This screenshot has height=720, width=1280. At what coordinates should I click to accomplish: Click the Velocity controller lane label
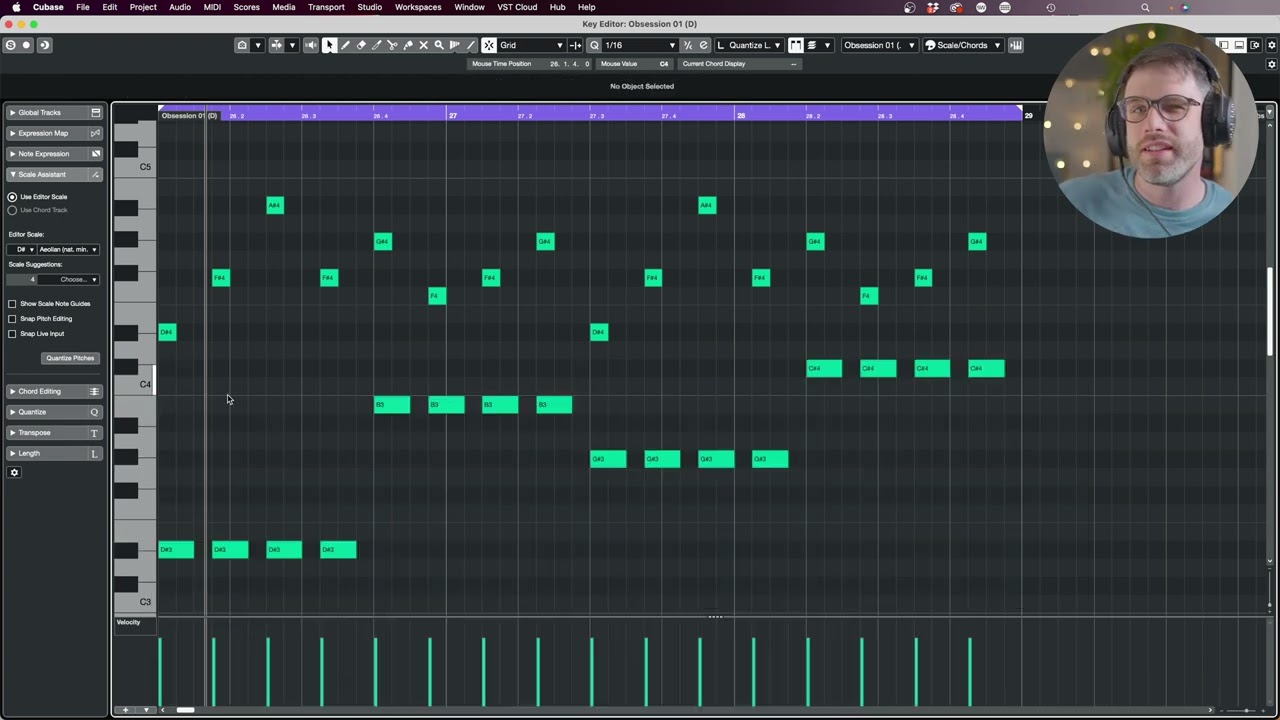(x=129, y=622)
